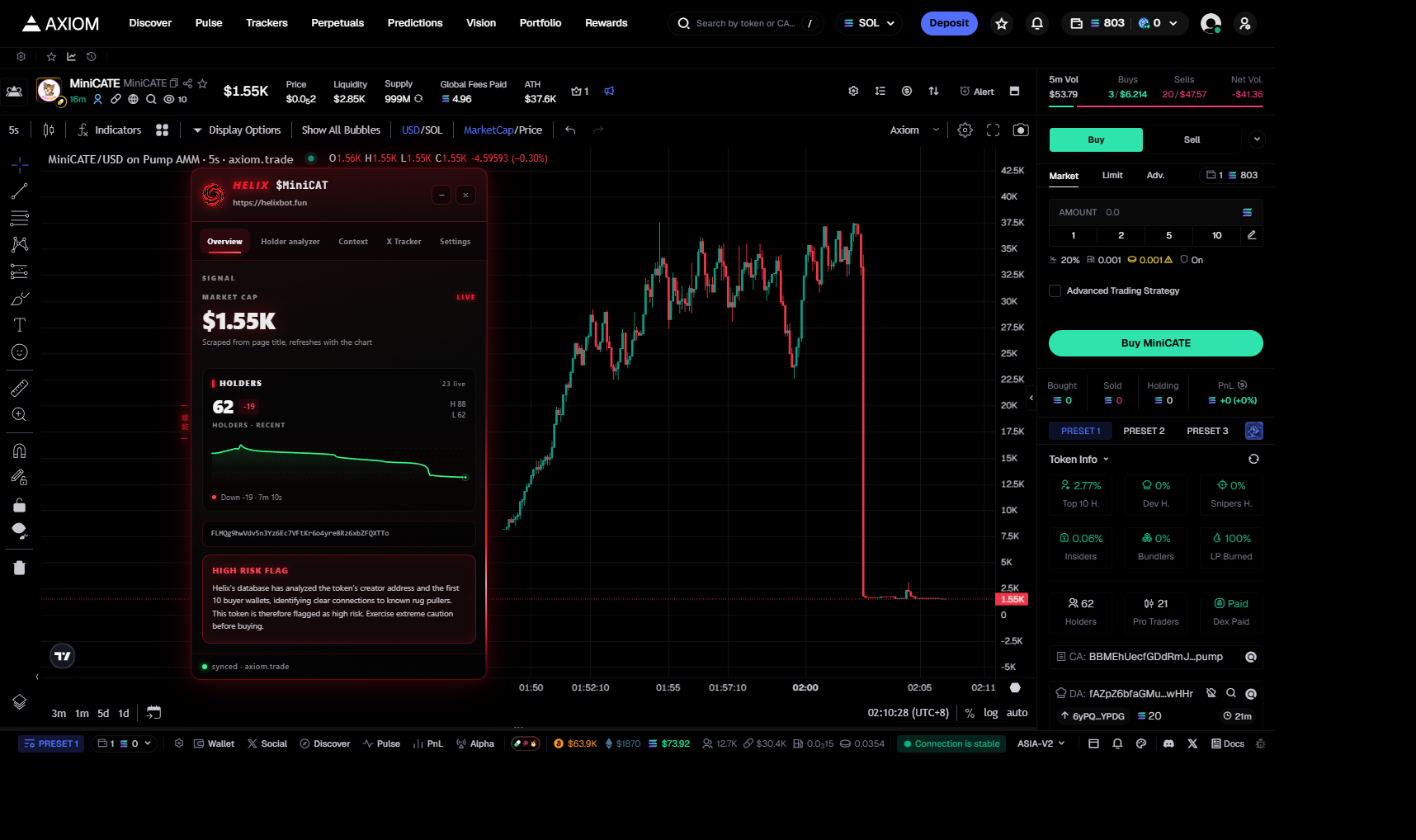Click the AMOUNT input field
The image size is (1416, 840).
tap(1155, 212)
